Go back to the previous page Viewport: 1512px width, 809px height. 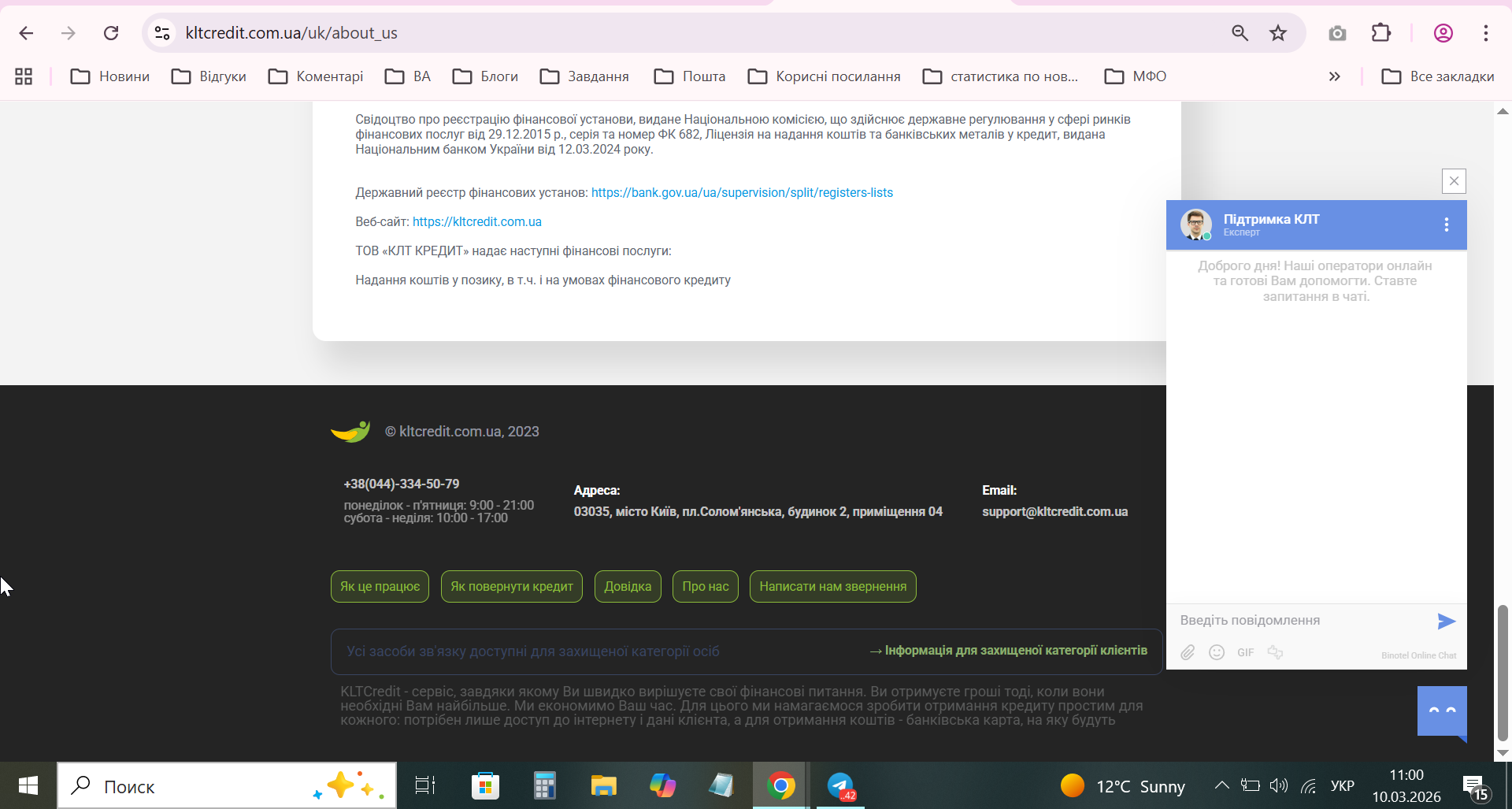tap(26, 33)
